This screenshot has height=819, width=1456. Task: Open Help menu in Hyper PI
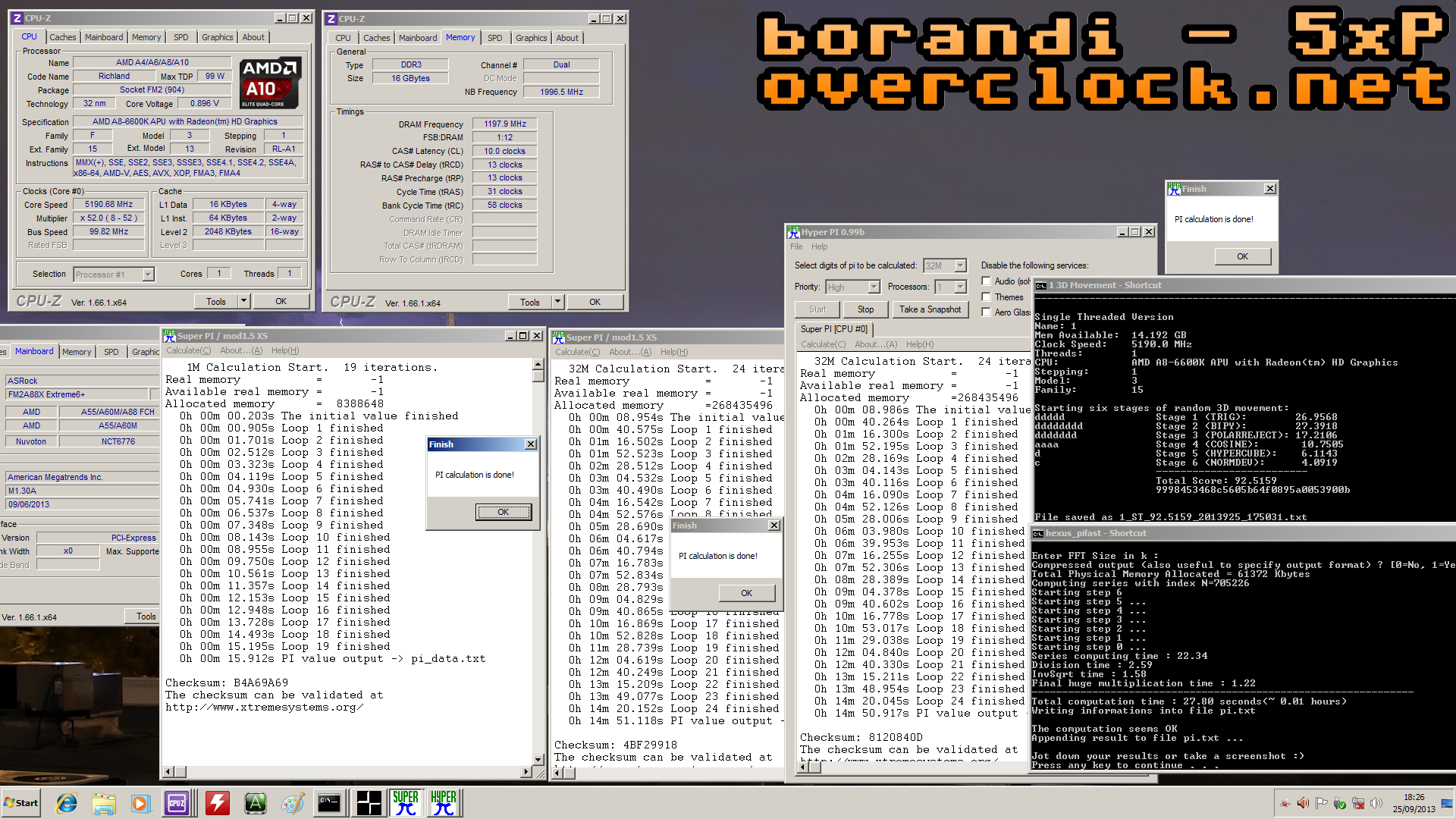(x=820, y=246)
